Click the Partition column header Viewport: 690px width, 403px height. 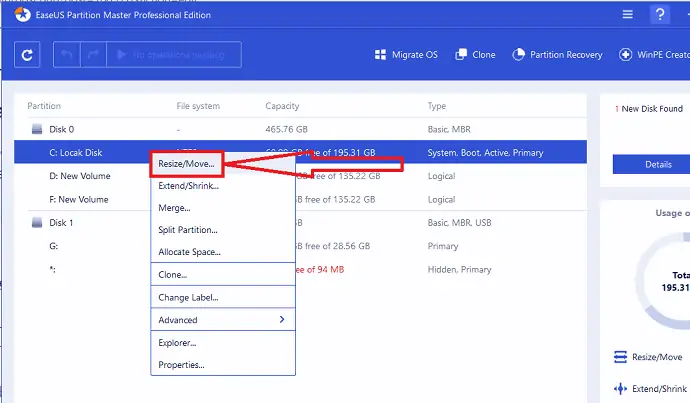click(44, 106)
